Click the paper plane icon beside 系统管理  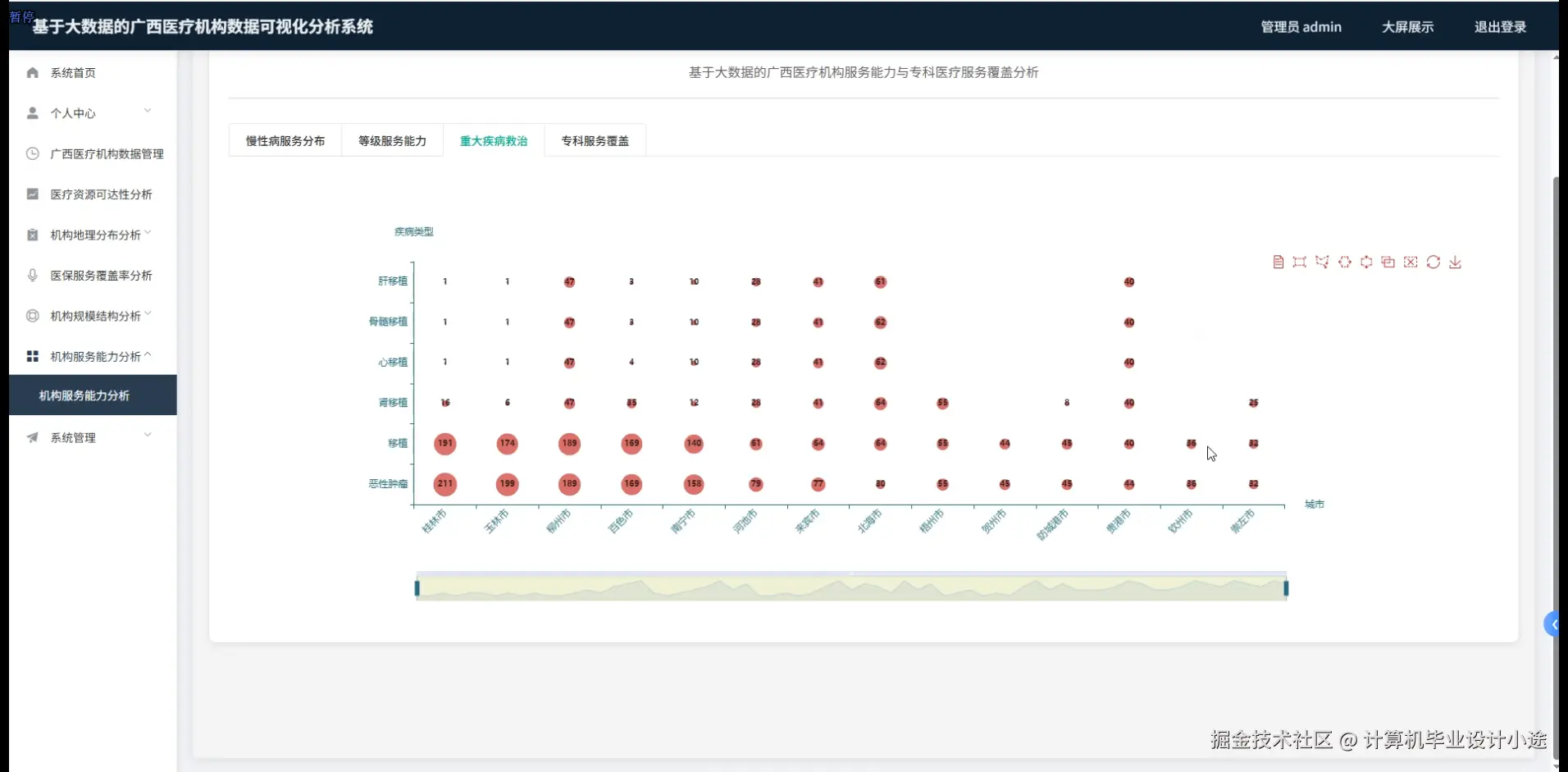[x=33, y=437]
